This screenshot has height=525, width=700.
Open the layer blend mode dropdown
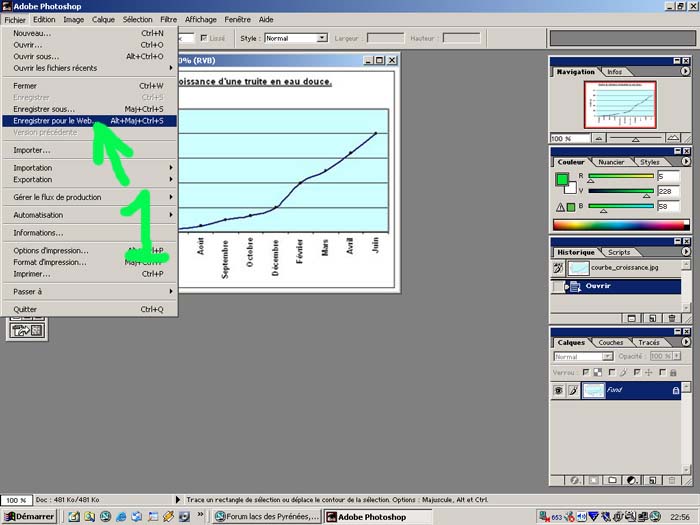pyautogui.click(x=583, y=356)
